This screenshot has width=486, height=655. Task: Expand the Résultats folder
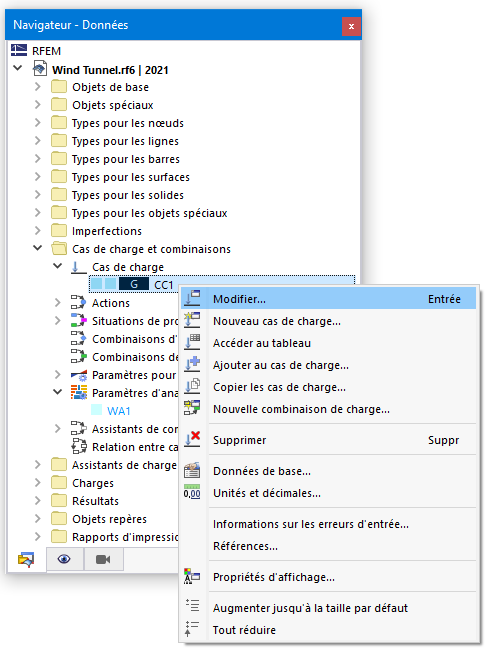coord(38,500)
